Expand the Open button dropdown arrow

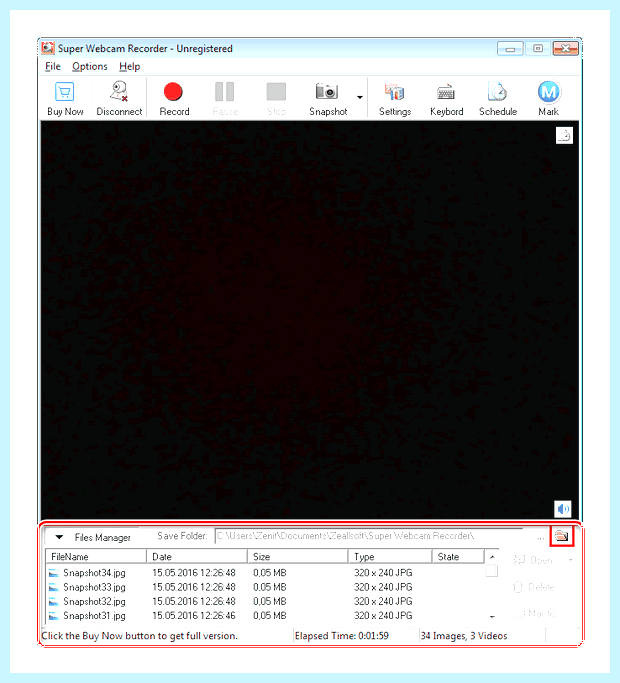click(x=570, y=560)
